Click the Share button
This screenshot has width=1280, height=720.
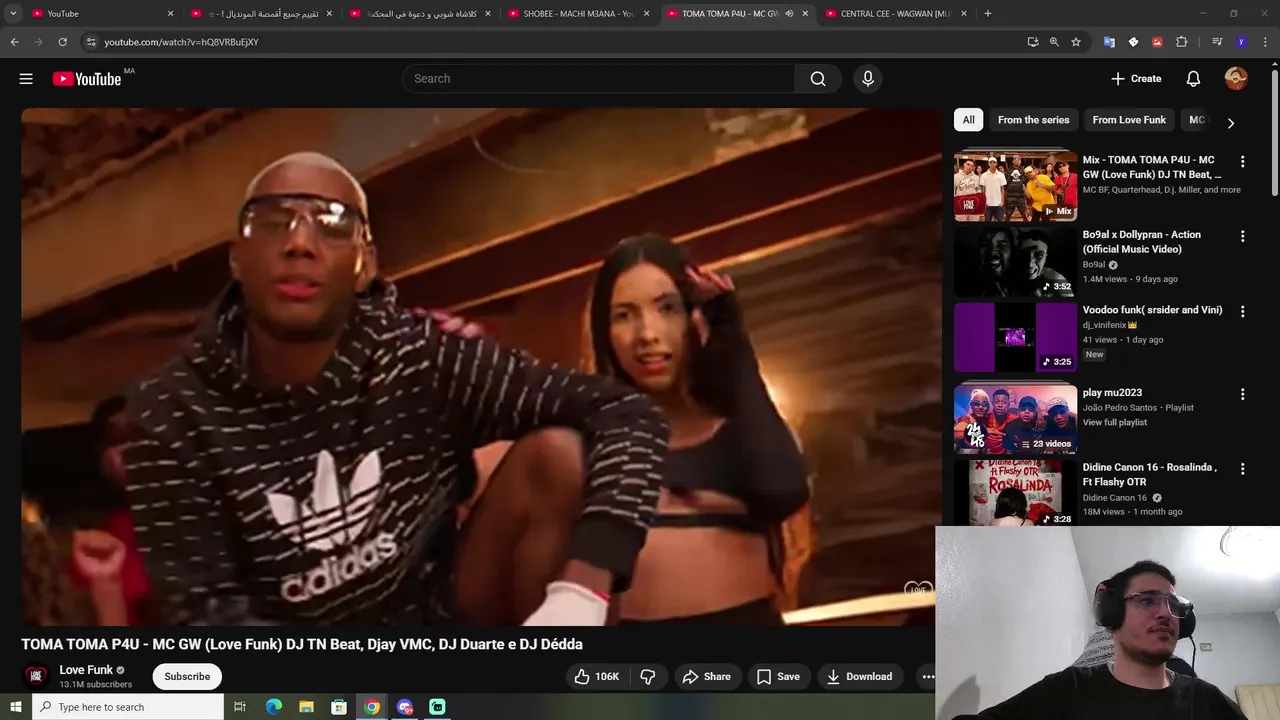coord(707,677)
